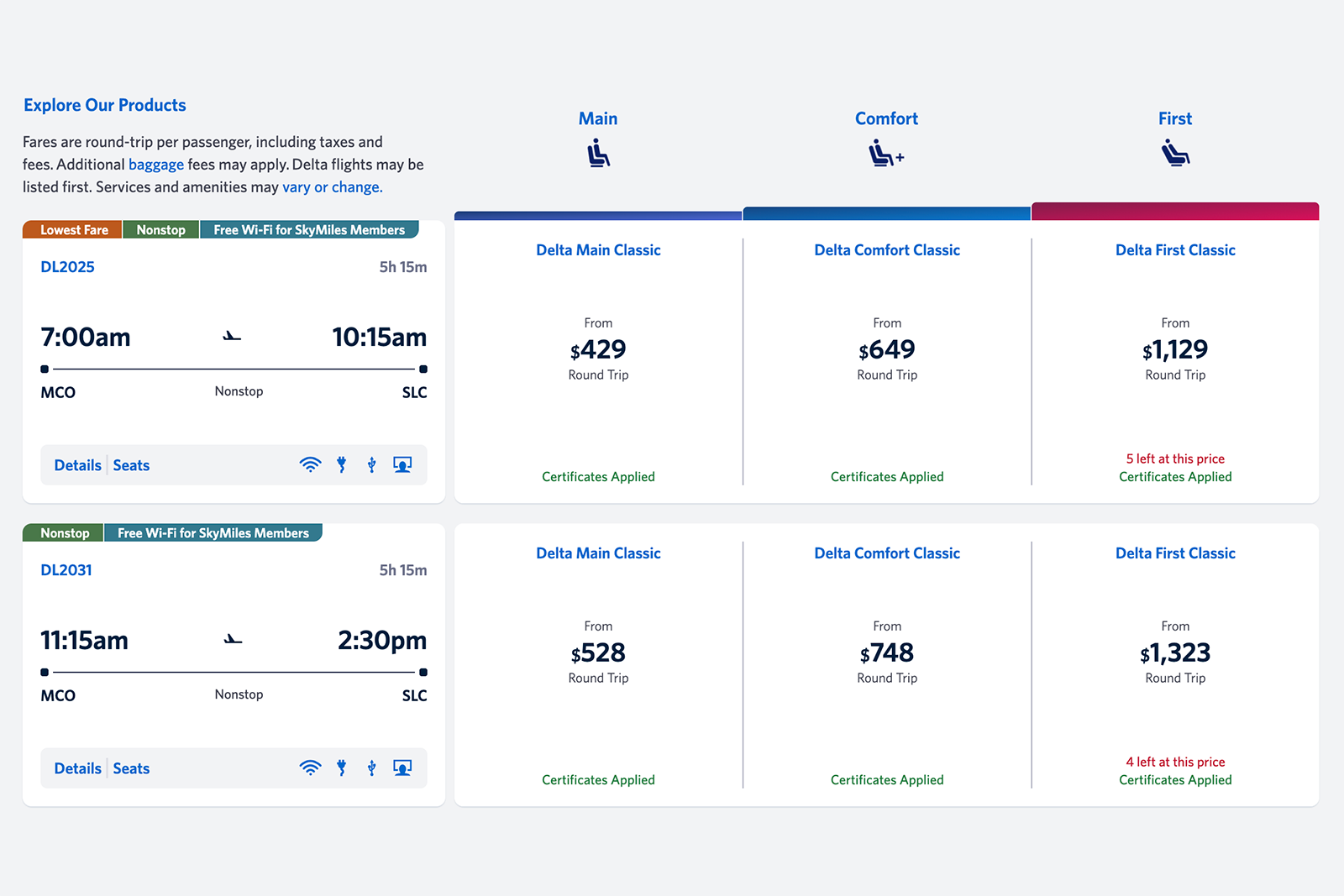The image size is (1344, 896).
Task: Click the Comfort seat plus icon
Action: [x=886, y=155]
